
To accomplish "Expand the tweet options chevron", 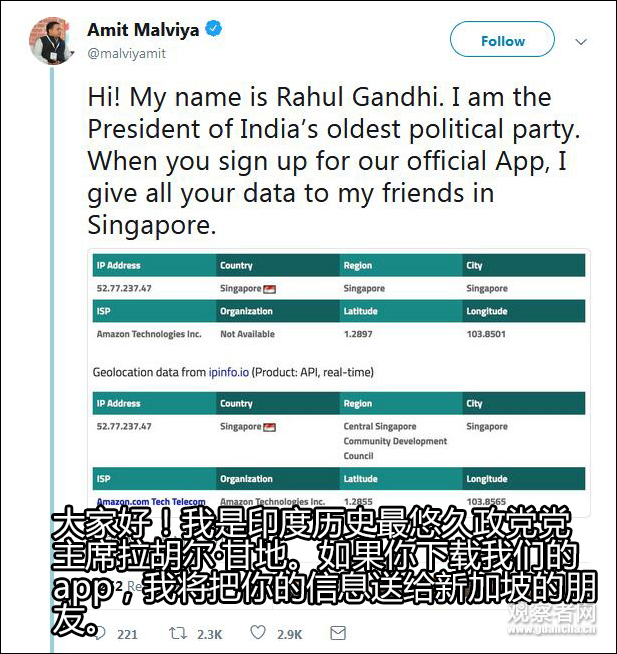I will [581, 41].
